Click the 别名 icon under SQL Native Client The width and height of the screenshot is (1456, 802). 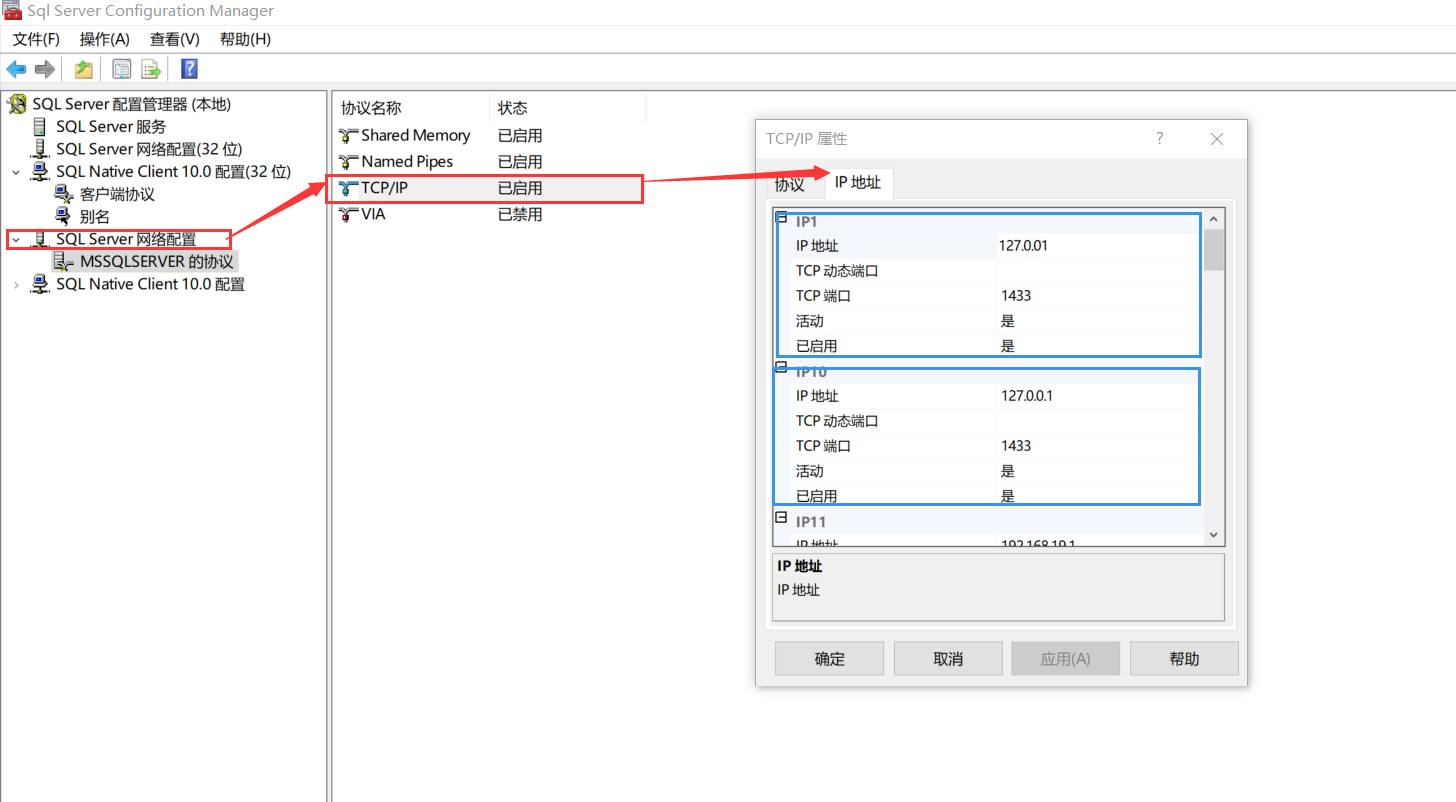click(62, 216)
